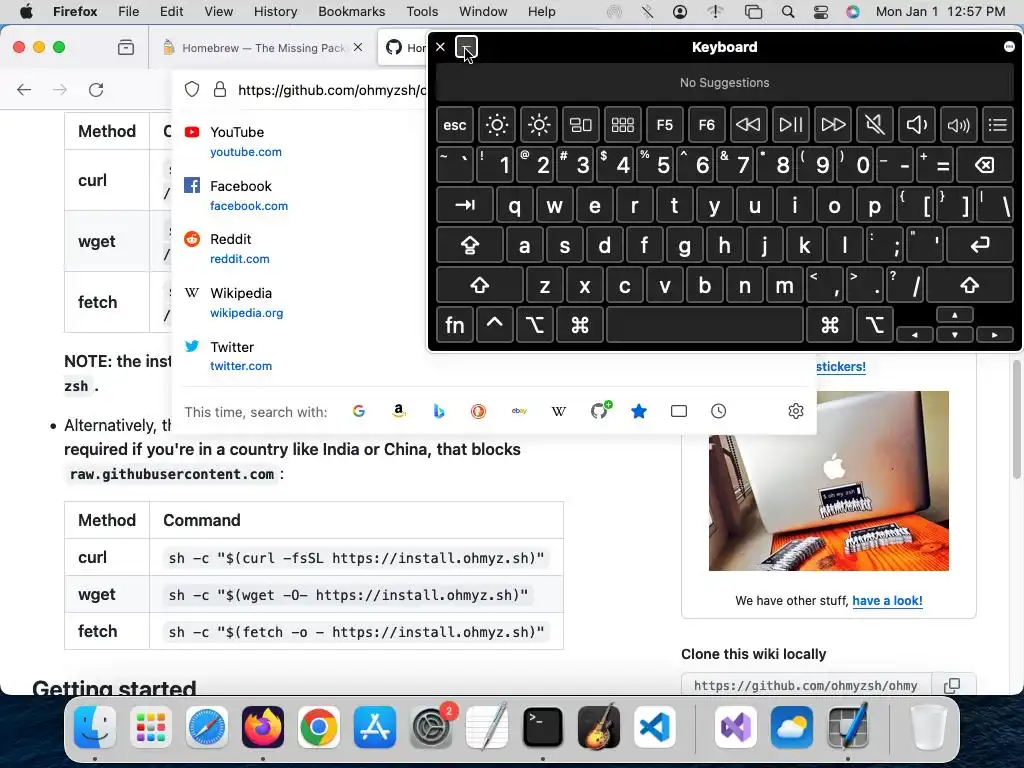Tap the Launchpad grid key
This screenshot has width=1024, height=768.
[622, 125]
